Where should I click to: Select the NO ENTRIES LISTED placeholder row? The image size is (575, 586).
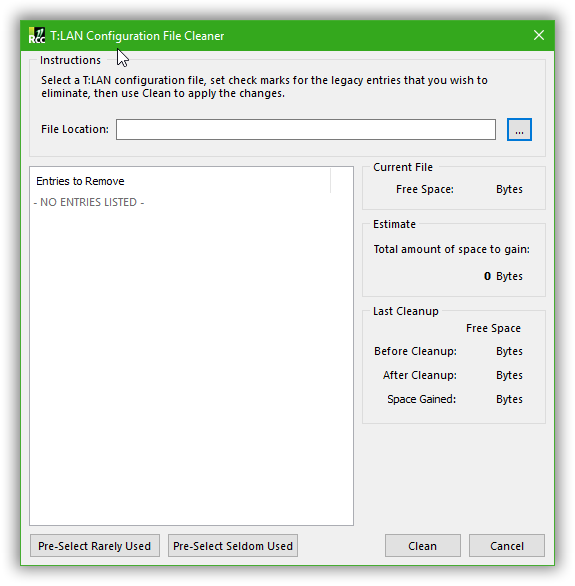pos(89,202)
